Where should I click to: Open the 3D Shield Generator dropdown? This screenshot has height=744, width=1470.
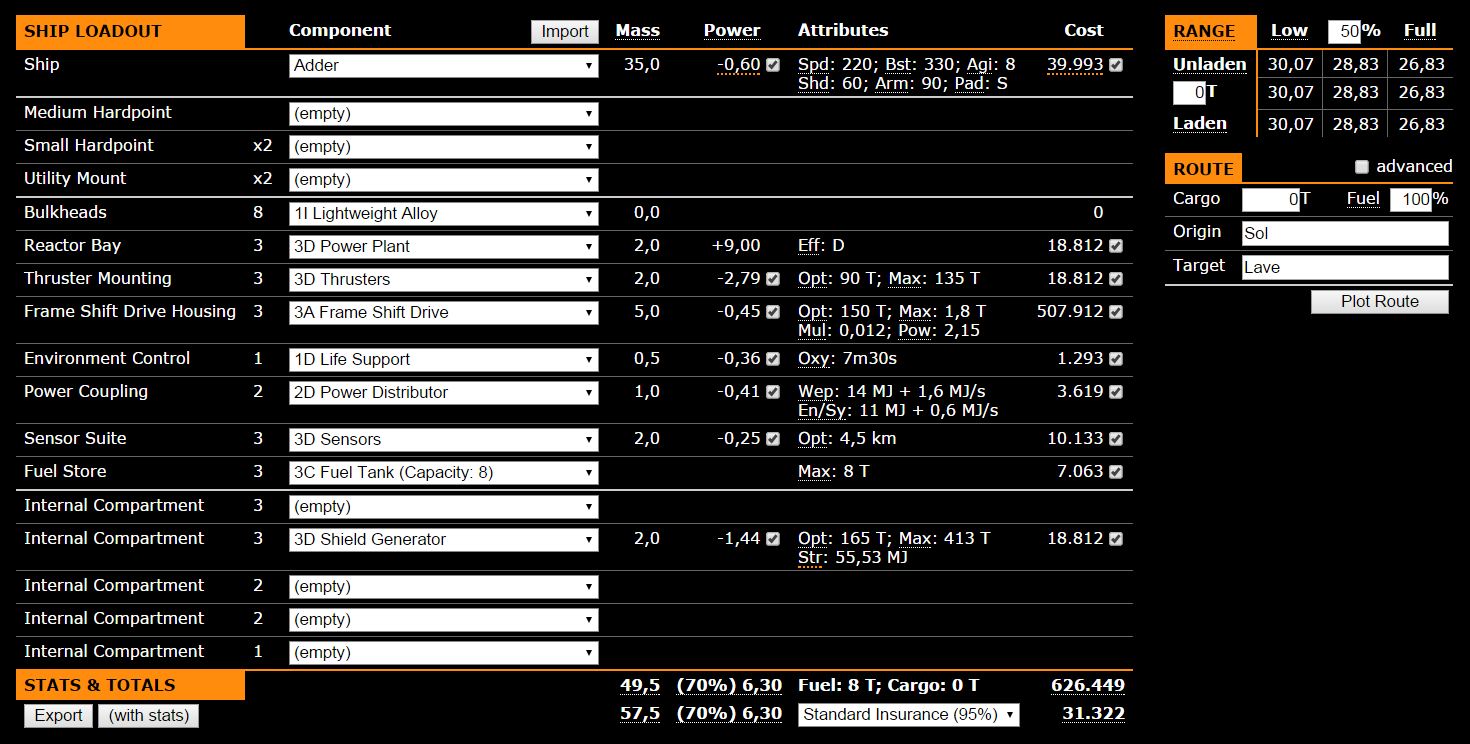(444, 540)
